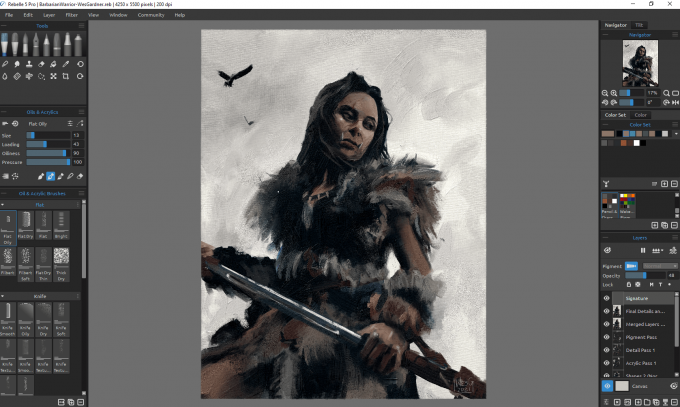Select the Eraser tool in Tools panel
The width and height of the screenshot is (680, 407).
(41, 64)
